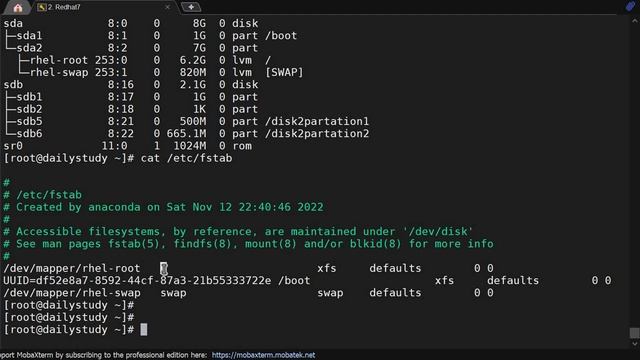Click the '665.1M' size value
Image resolution: width=640 pixels, height=360 pixels.
tap(186, 133)
